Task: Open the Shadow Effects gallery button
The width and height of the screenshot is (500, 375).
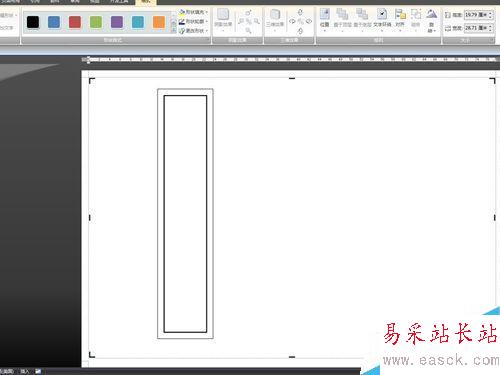Action: pyautogui.click(x=223, y=19)
